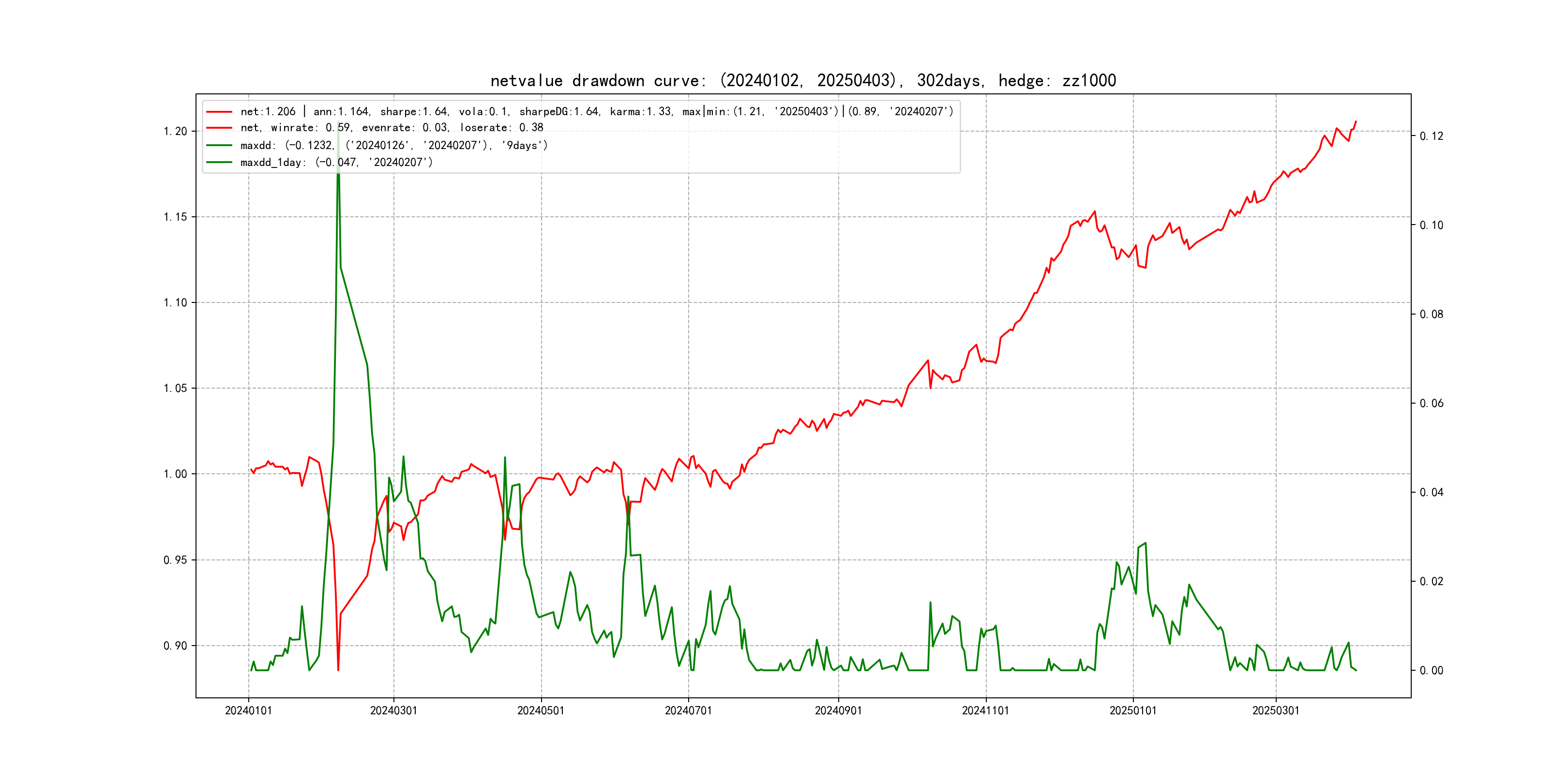
Task: Click green swatch beside maxdd_1day legend entry
Action: [x=219, y=163]
